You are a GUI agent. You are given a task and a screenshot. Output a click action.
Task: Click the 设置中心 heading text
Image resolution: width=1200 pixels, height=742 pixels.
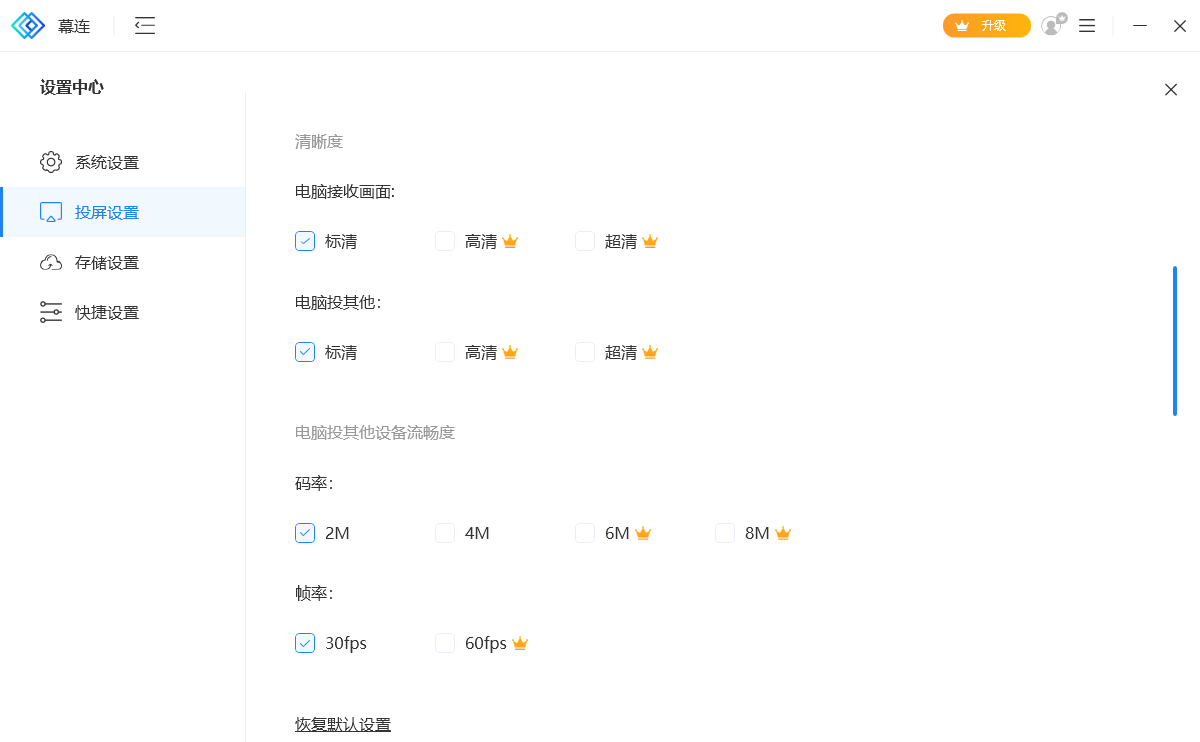[72, 87]
